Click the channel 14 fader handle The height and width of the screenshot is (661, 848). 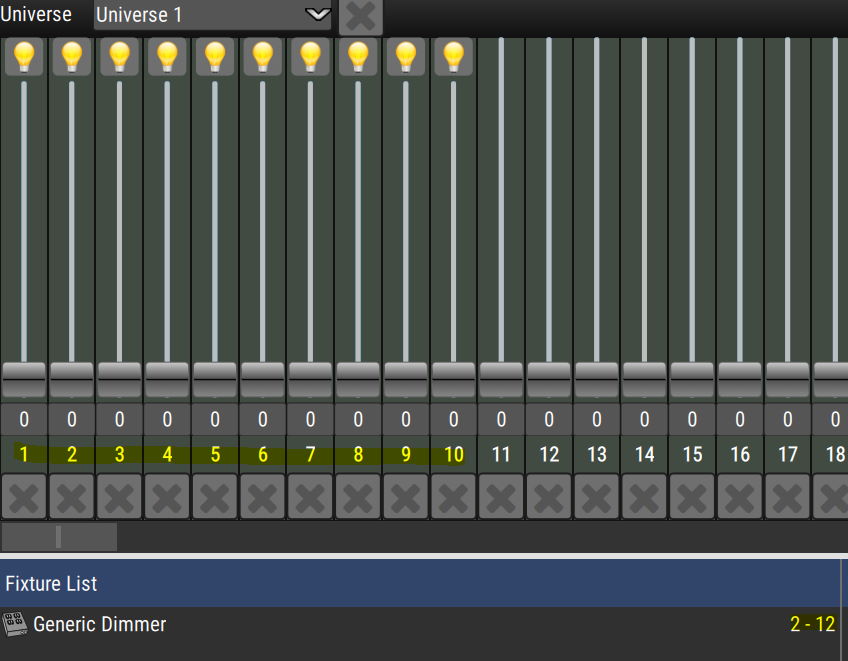click(645, 380)
